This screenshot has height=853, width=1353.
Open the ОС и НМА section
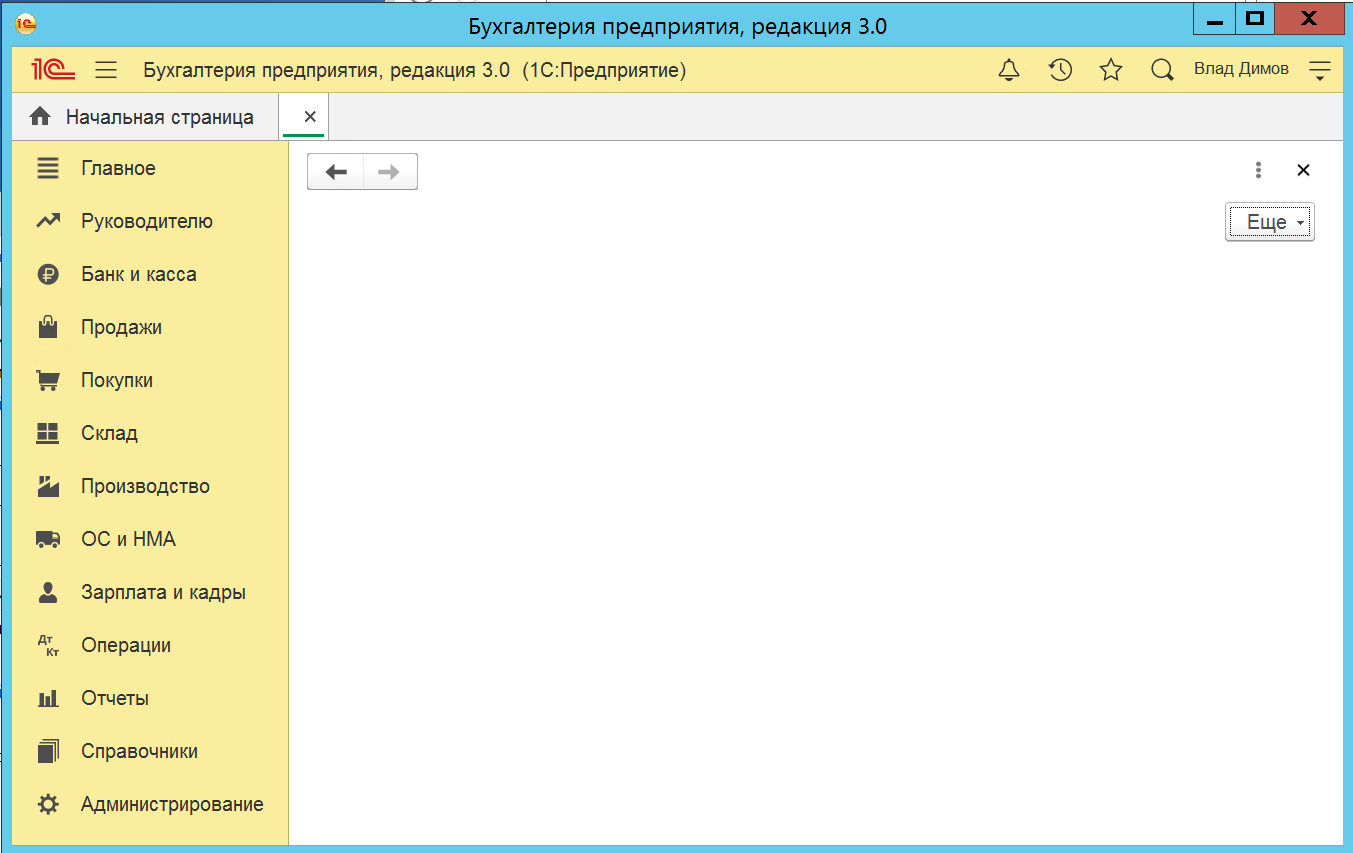[x=150, y=539]
